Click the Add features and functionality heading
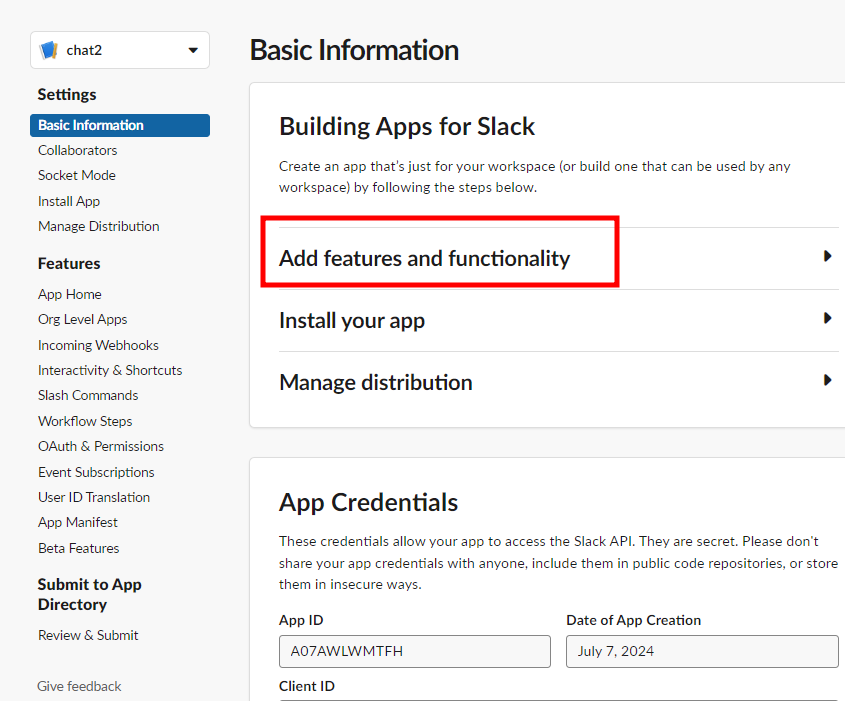 tap(424, 258)
